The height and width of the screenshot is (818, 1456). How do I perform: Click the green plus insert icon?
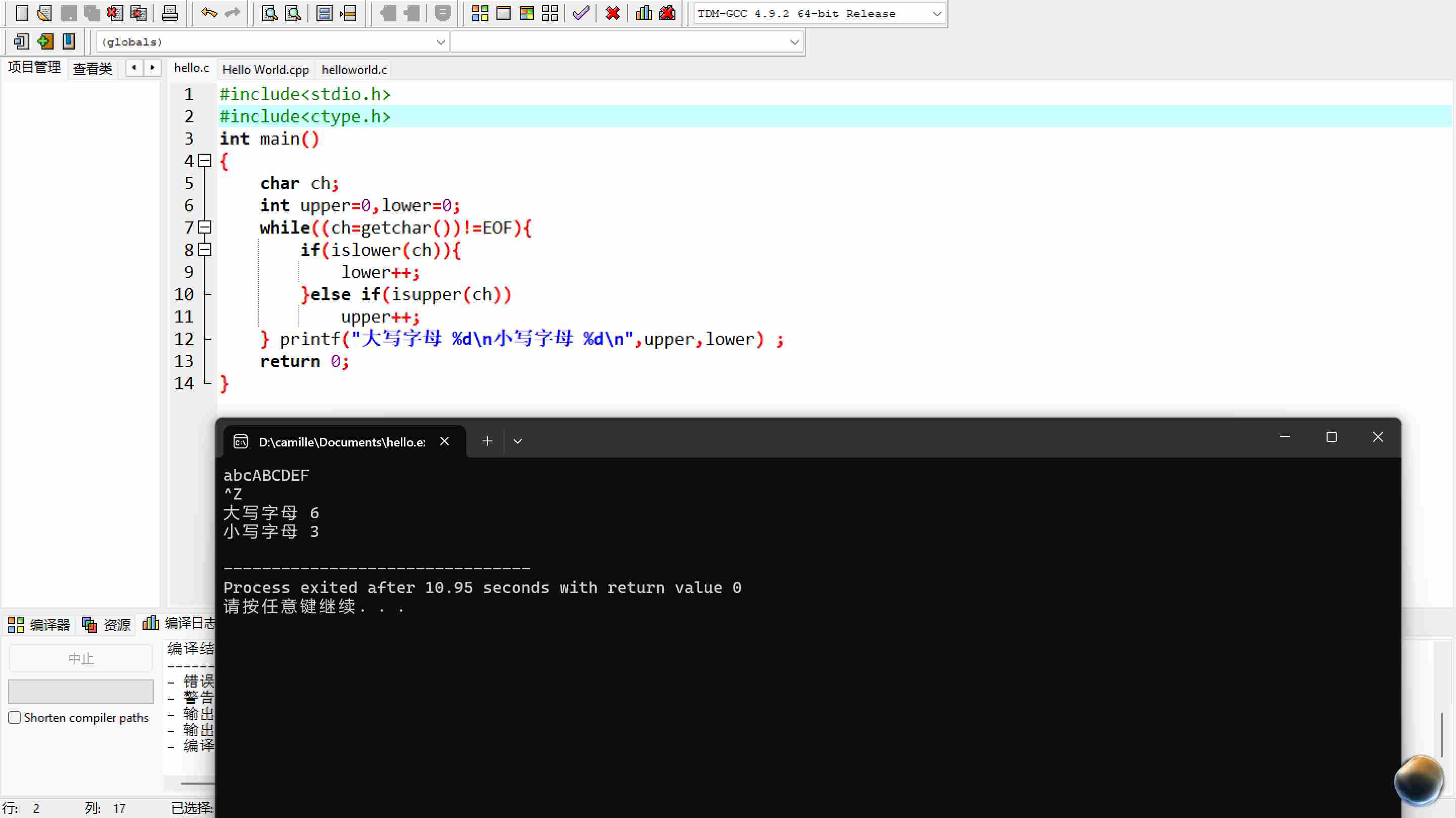[x=45, y=41]
